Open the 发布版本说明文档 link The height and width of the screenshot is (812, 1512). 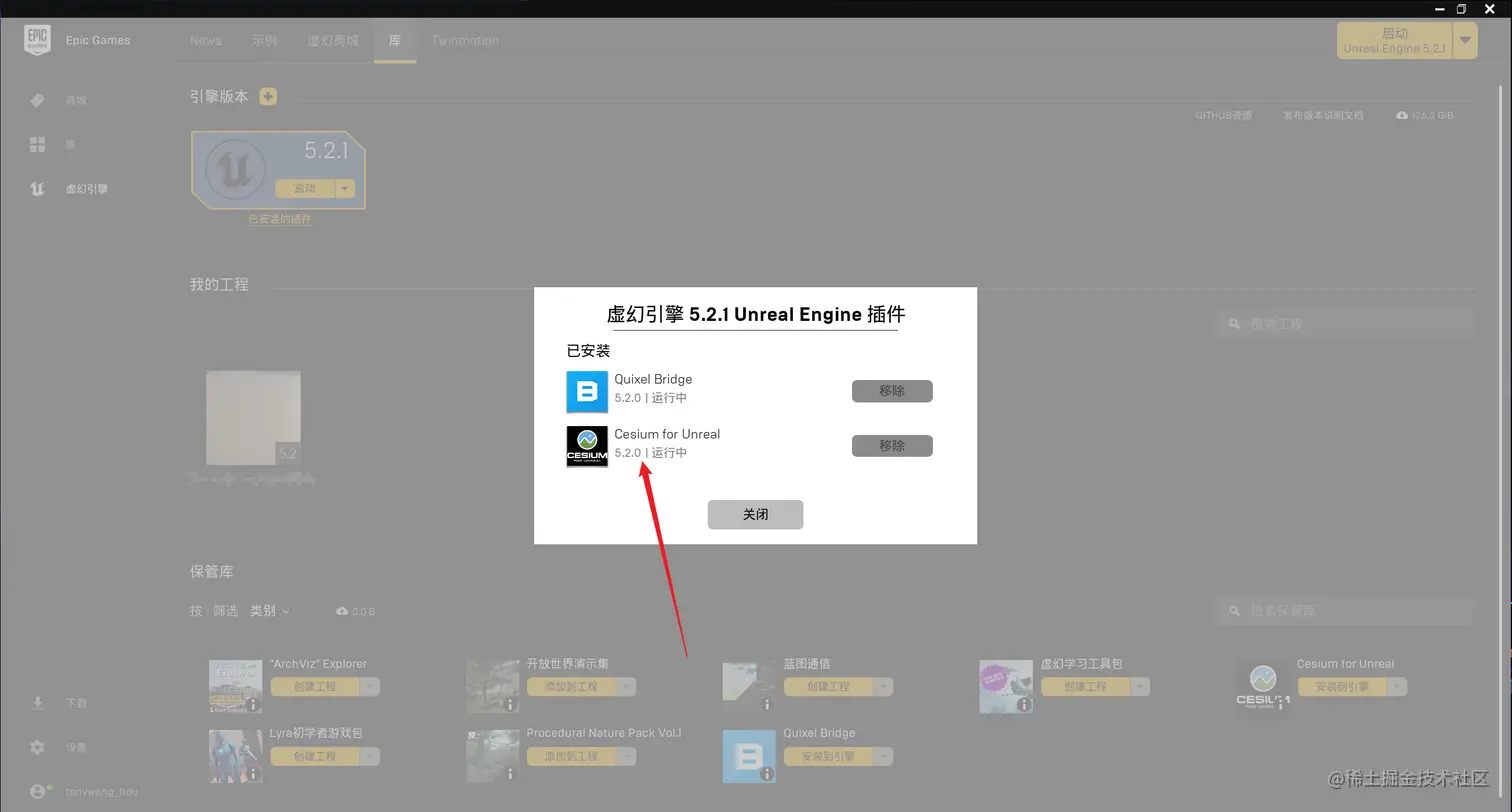coord(1323,116)
